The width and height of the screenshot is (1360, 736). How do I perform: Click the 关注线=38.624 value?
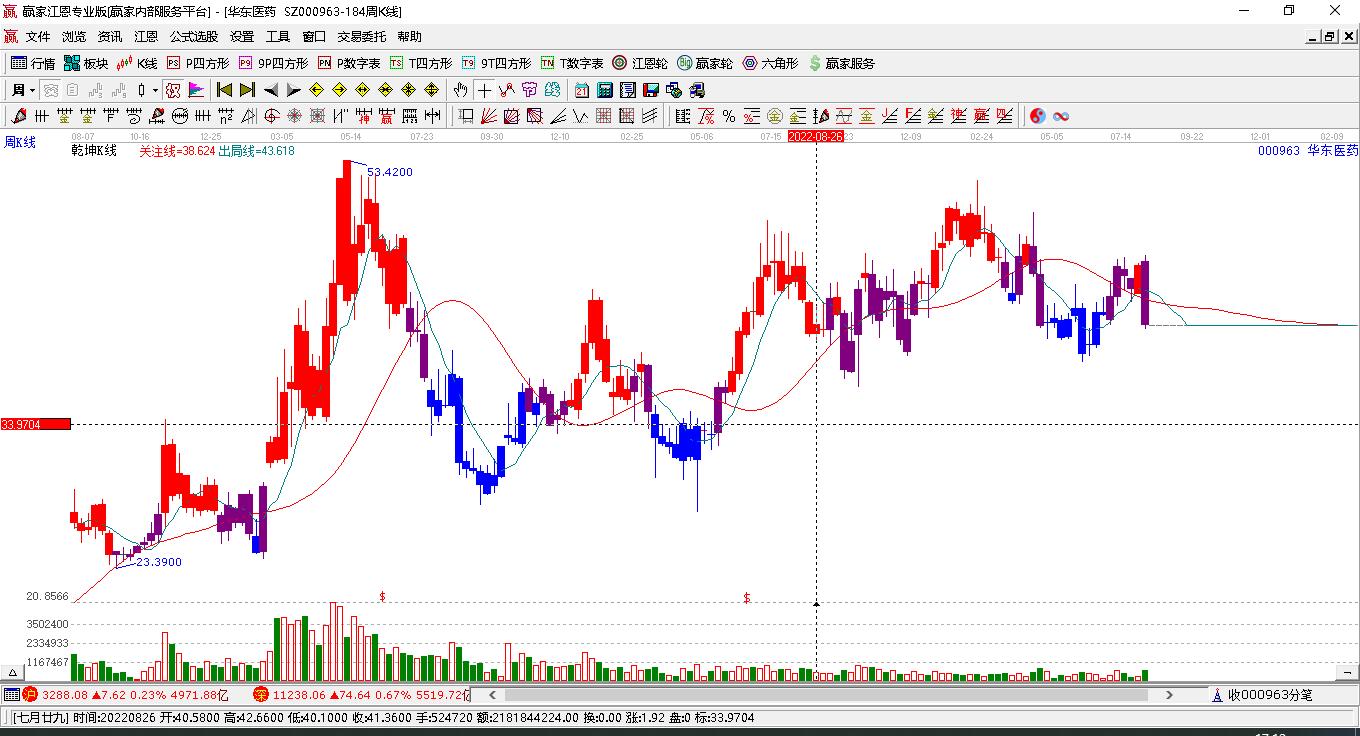[177, 151]
